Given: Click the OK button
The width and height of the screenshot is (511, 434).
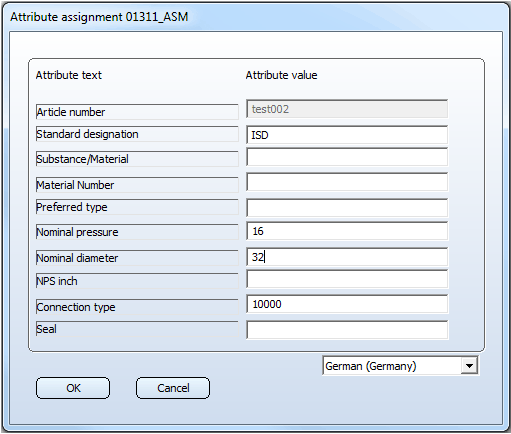Looking at the screenshot, I should point(73,388).
